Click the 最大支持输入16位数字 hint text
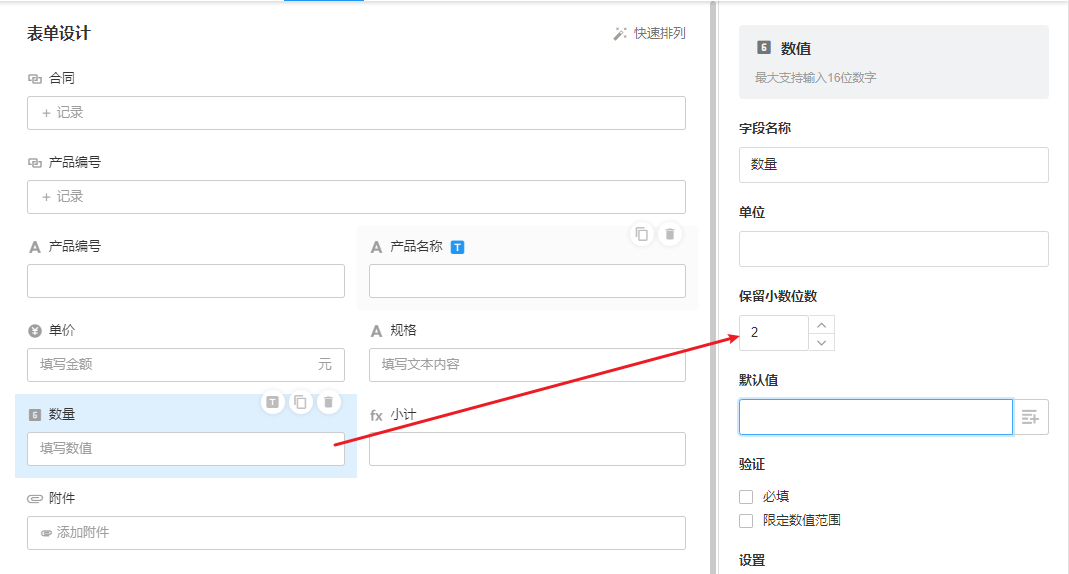 [815, 78]
